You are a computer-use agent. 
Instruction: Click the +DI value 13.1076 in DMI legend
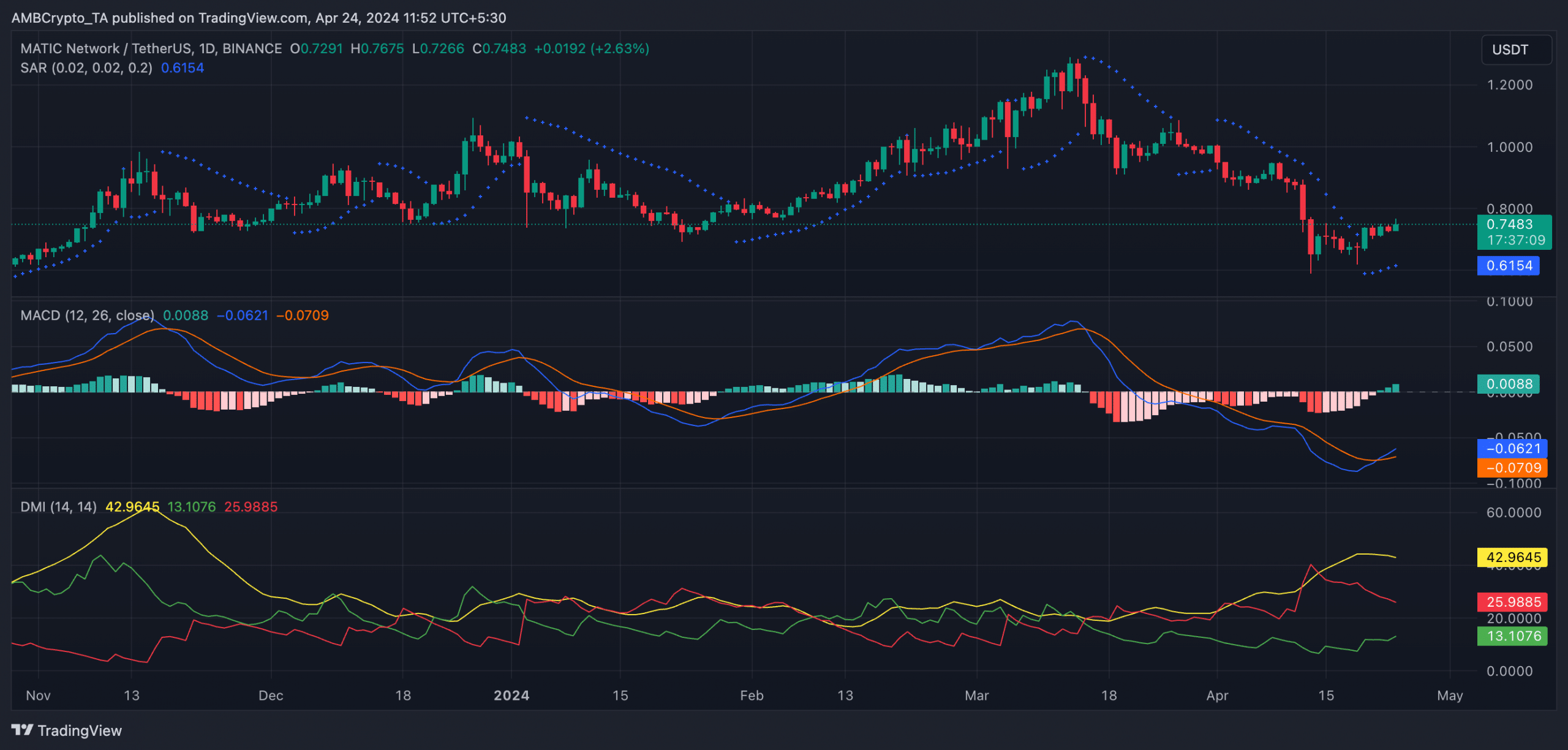click(192, 507)
